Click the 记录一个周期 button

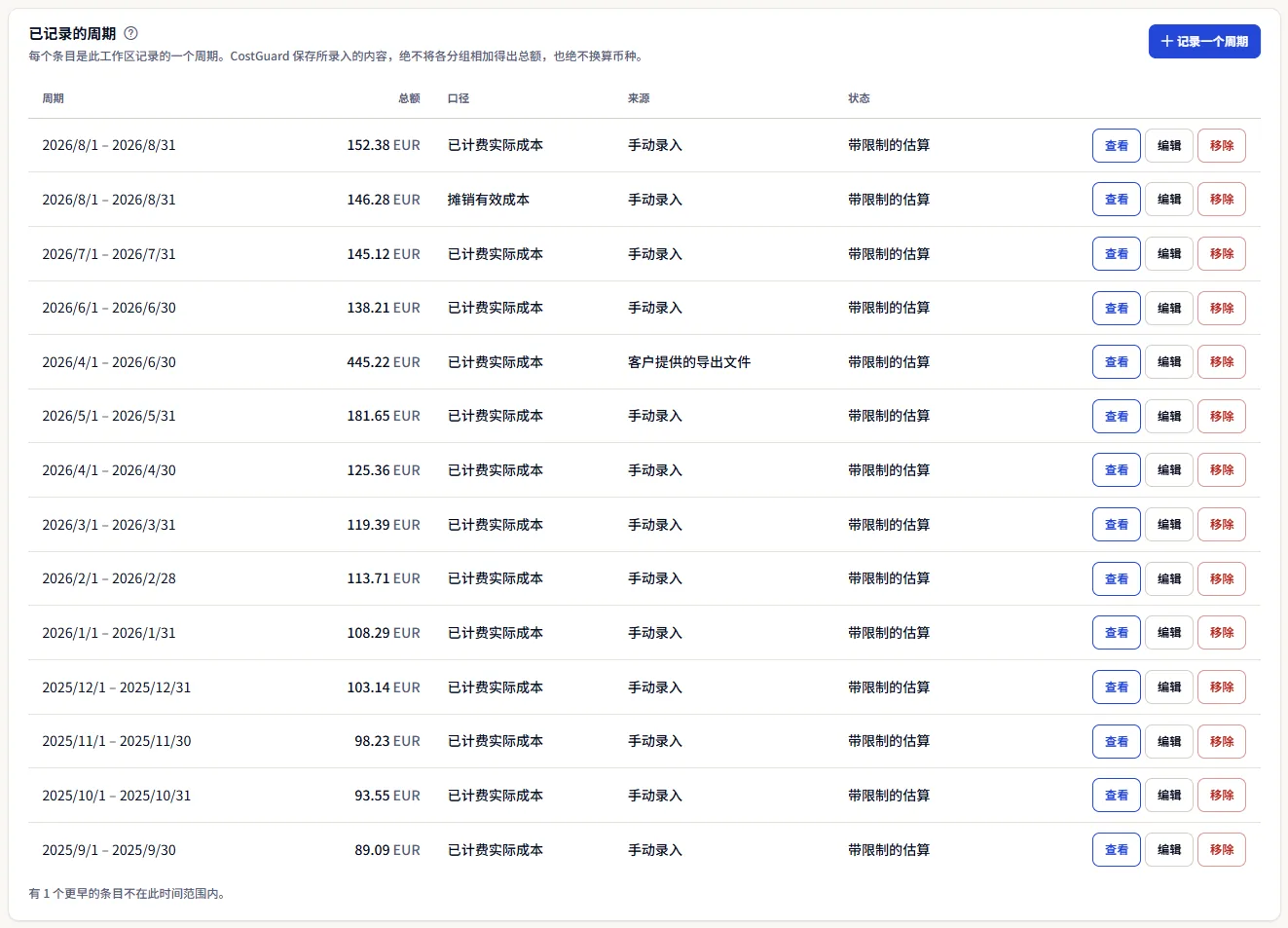pos(1204,42)
